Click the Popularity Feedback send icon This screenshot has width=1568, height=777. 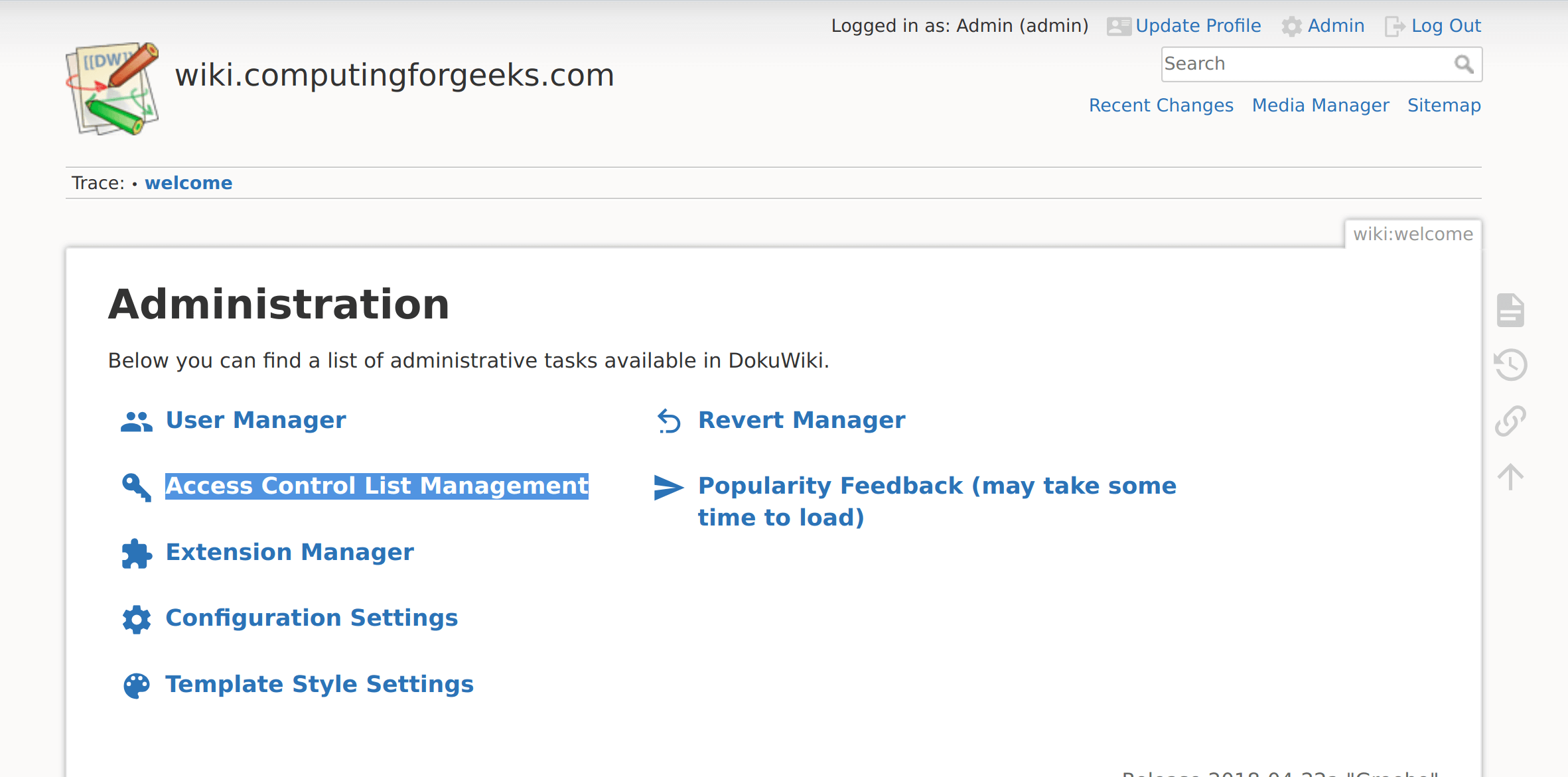[x=668, y=488]
